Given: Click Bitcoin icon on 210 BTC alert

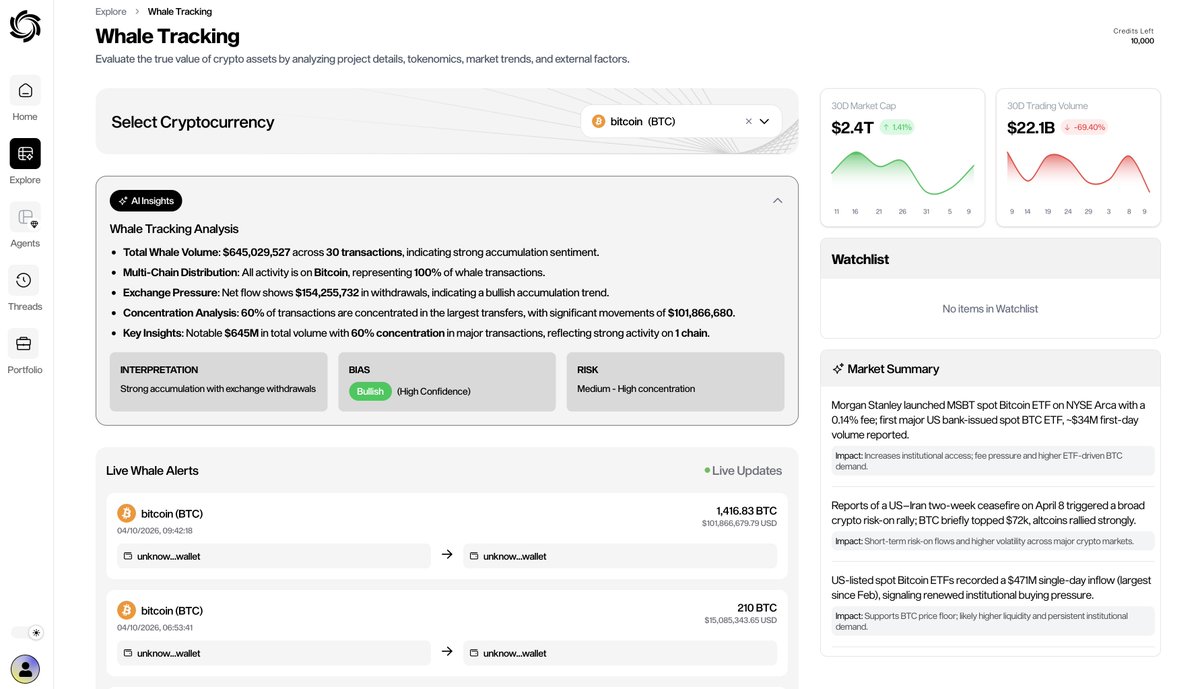Looking at the screenshot, I should point(126,610).
